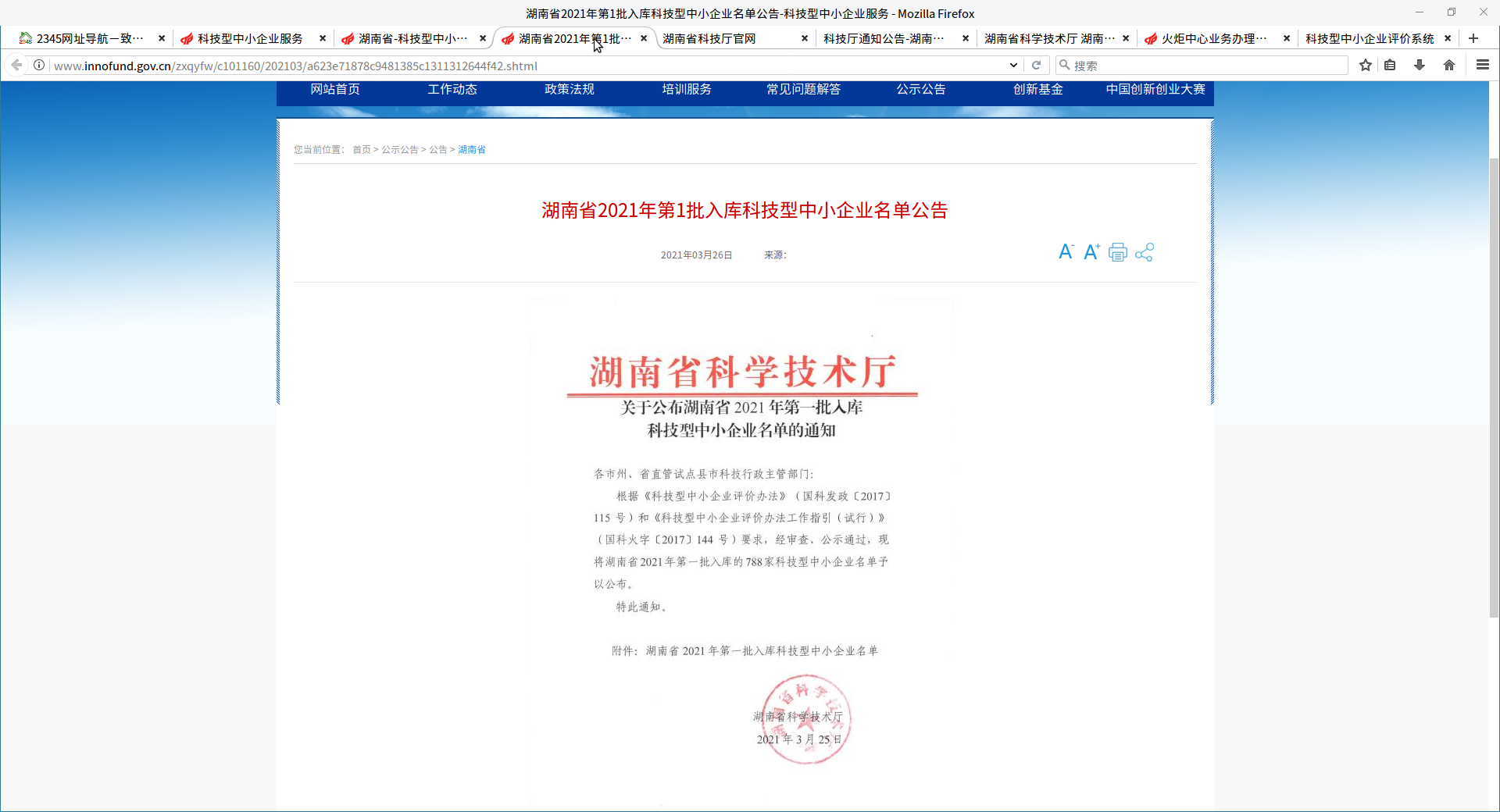
Task: Open a new tab with plus button
Action: point(1473,38)
